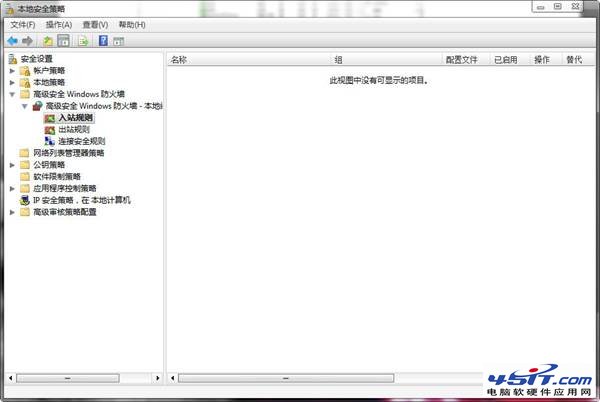The image size is (600, 402).
Task: Sort by the 组 column header
Action: (x=386, y=60)
